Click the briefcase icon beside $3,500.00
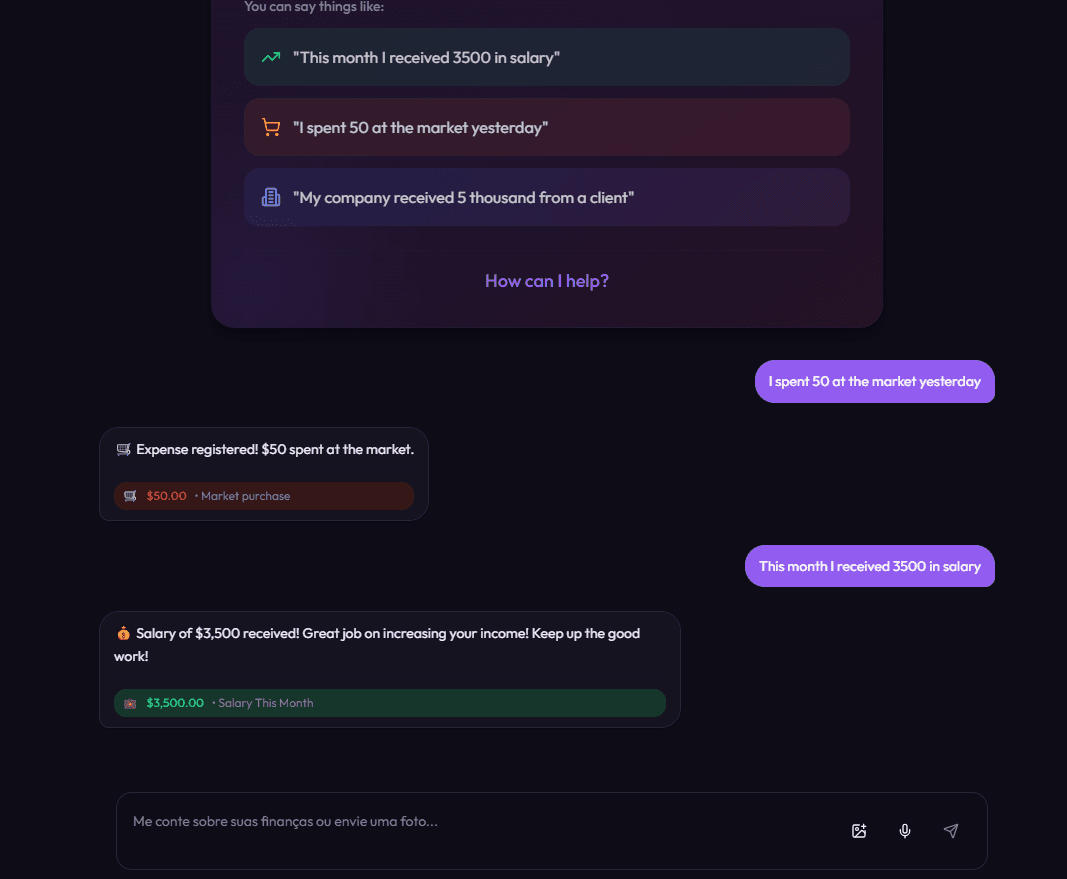The image size is (1067, 879). pos(130,703)
